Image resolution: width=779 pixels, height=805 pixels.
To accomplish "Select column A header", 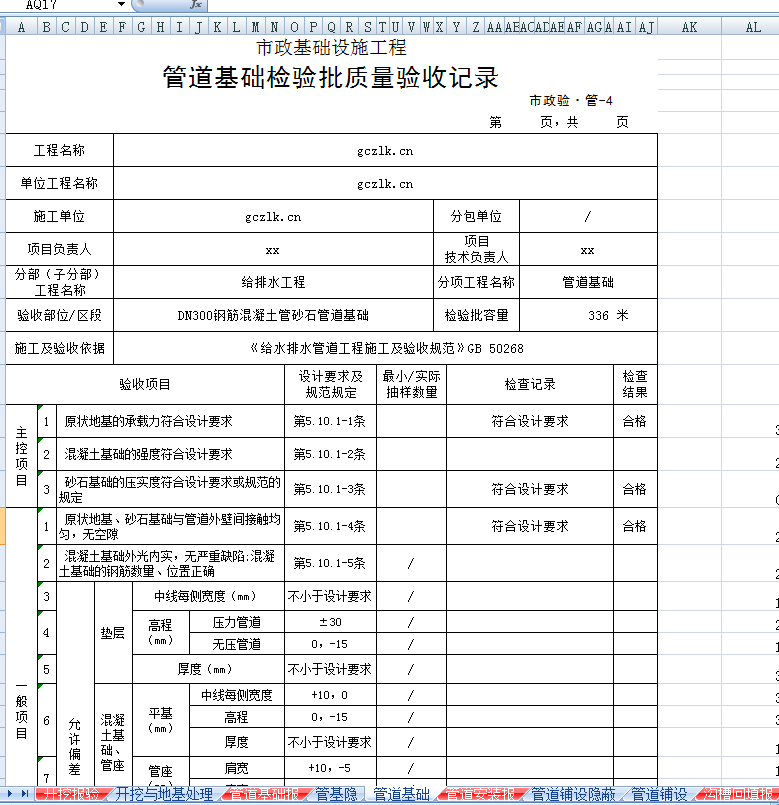I will (21, 27).
